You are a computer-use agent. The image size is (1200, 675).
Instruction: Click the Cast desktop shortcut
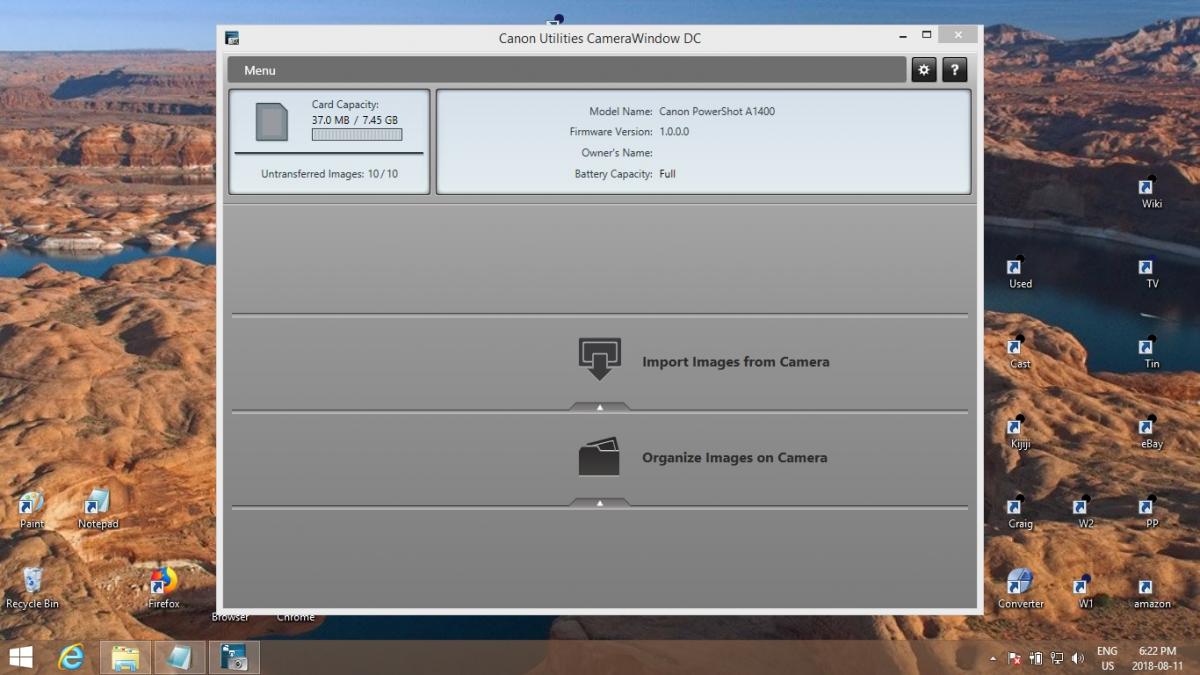1020,352
